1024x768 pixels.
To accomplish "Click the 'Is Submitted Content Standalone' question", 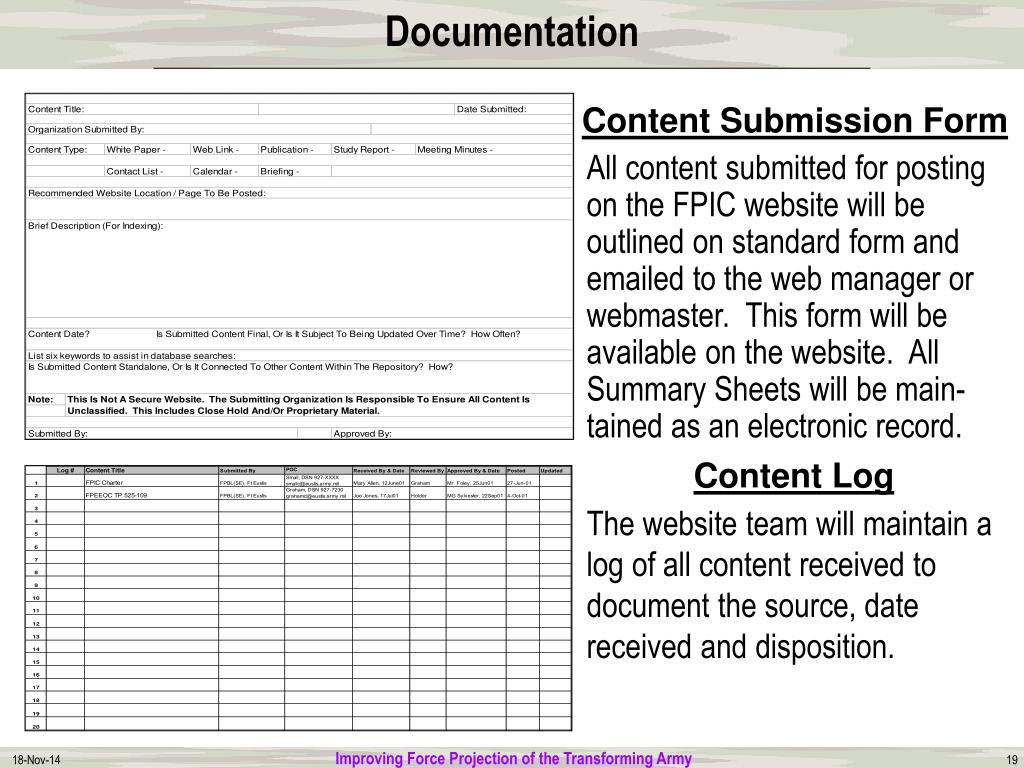I will pos(240,367).
